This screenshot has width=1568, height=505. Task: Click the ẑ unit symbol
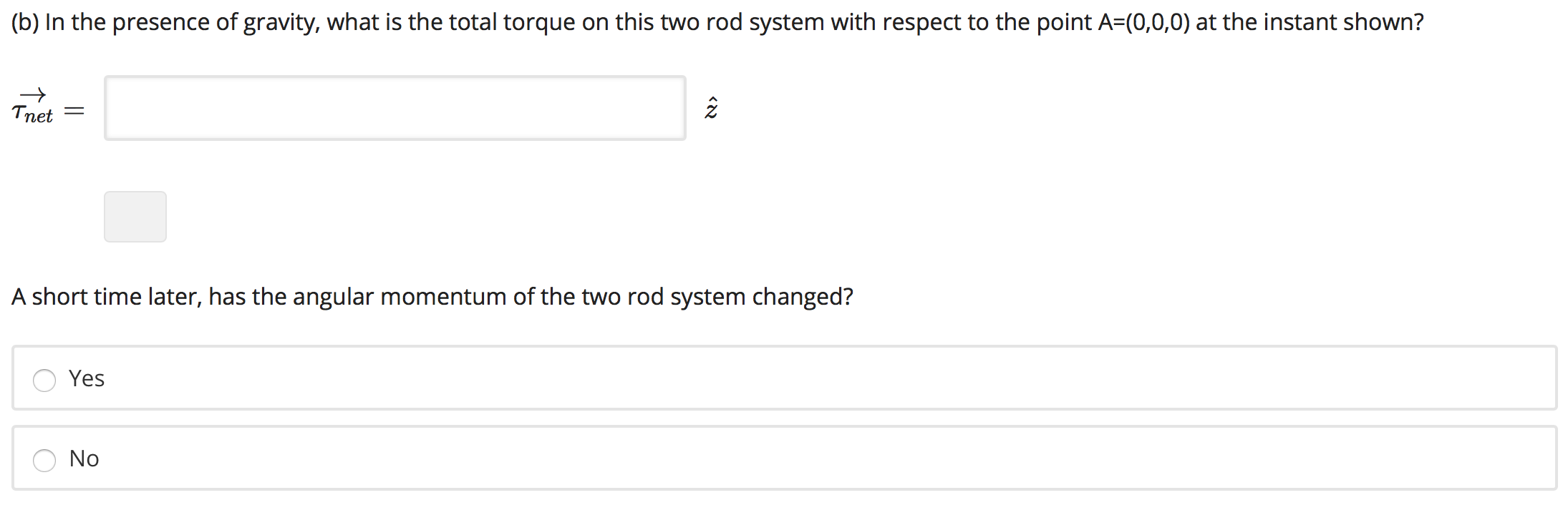click(x=710, y=107)
